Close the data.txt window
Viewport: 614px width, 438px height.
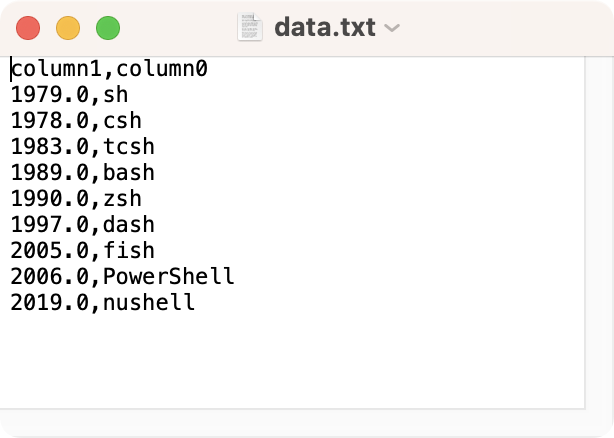(x=28, y=28)
